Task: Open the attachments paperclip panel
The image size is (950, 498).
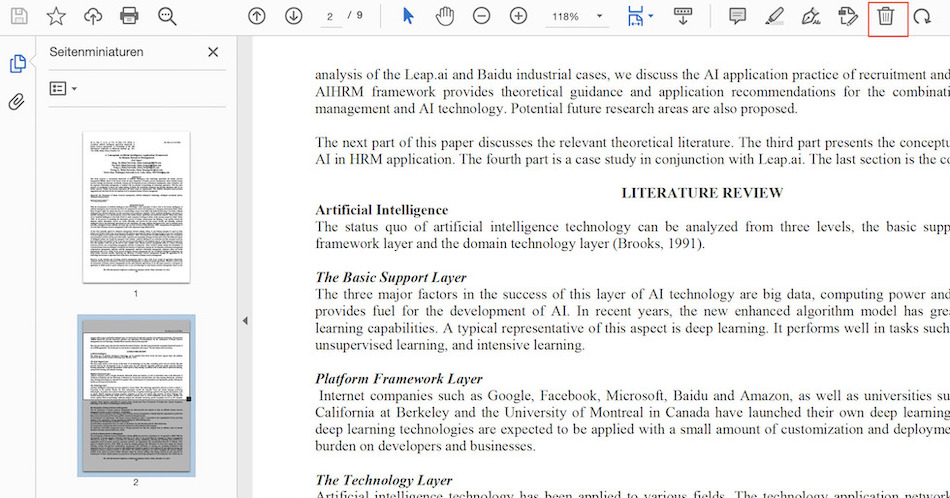Action: click(17, 102)
